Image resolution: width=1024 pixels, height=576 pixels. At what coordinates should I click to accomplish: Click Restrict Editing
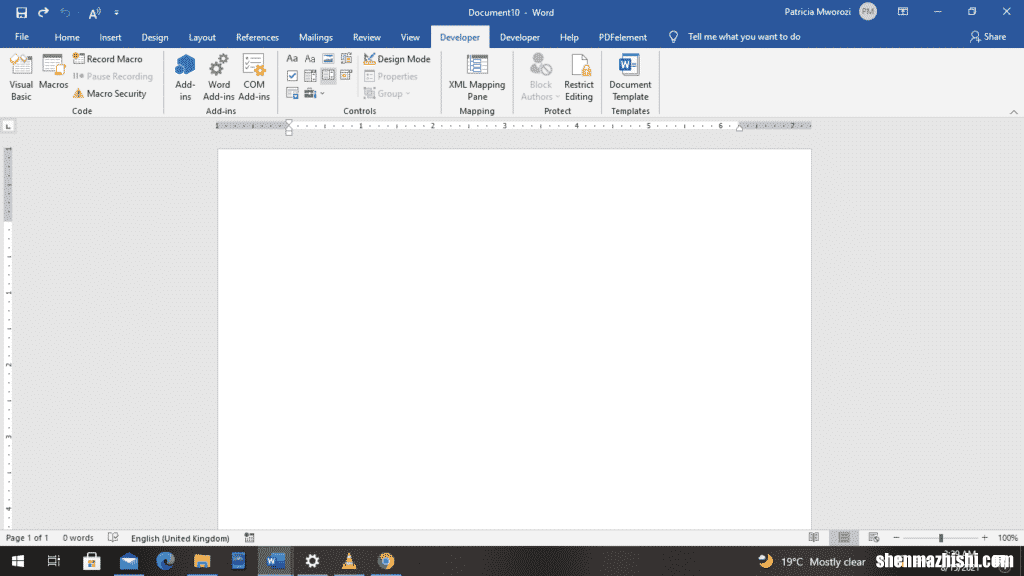[579, 77]
